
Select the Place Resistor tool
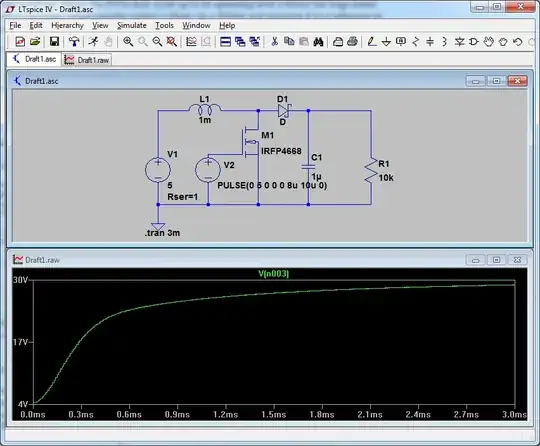click(x=416, y=42)
